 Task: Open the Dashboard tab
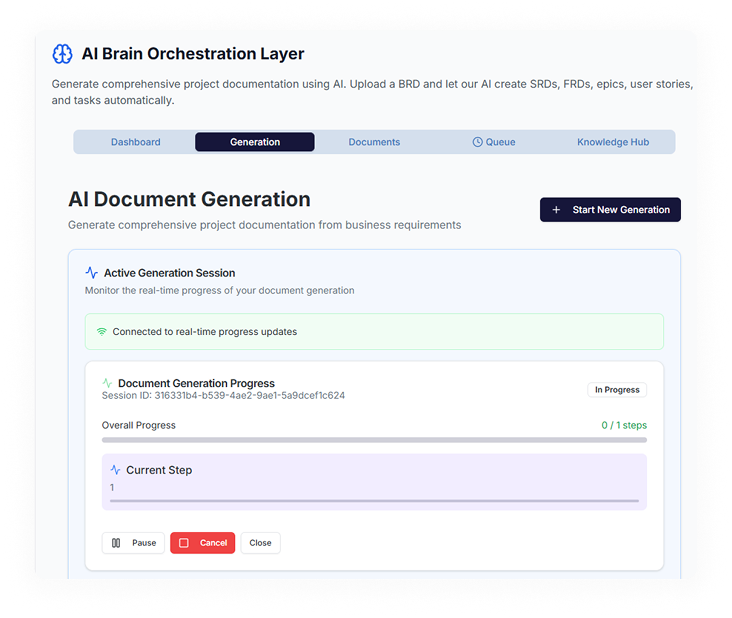click(135, 142)
